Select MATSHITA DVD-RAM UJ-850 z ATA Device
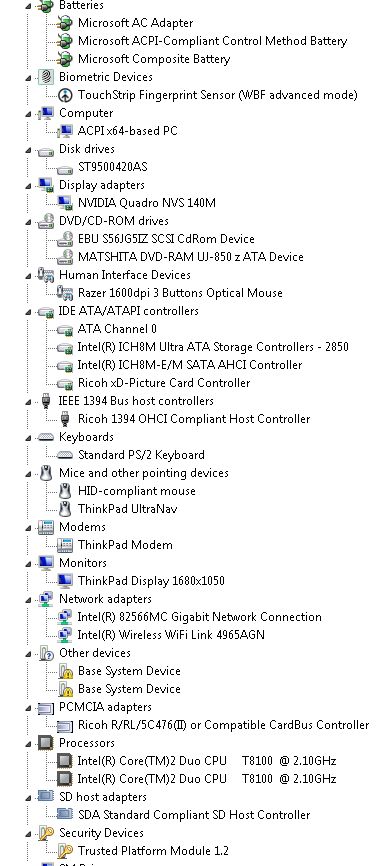 (190, 257)
